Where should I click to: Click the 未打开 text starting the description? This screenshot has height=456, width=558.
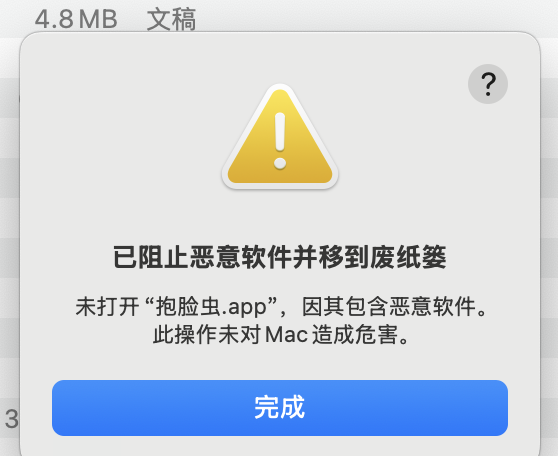click(107, 307)
